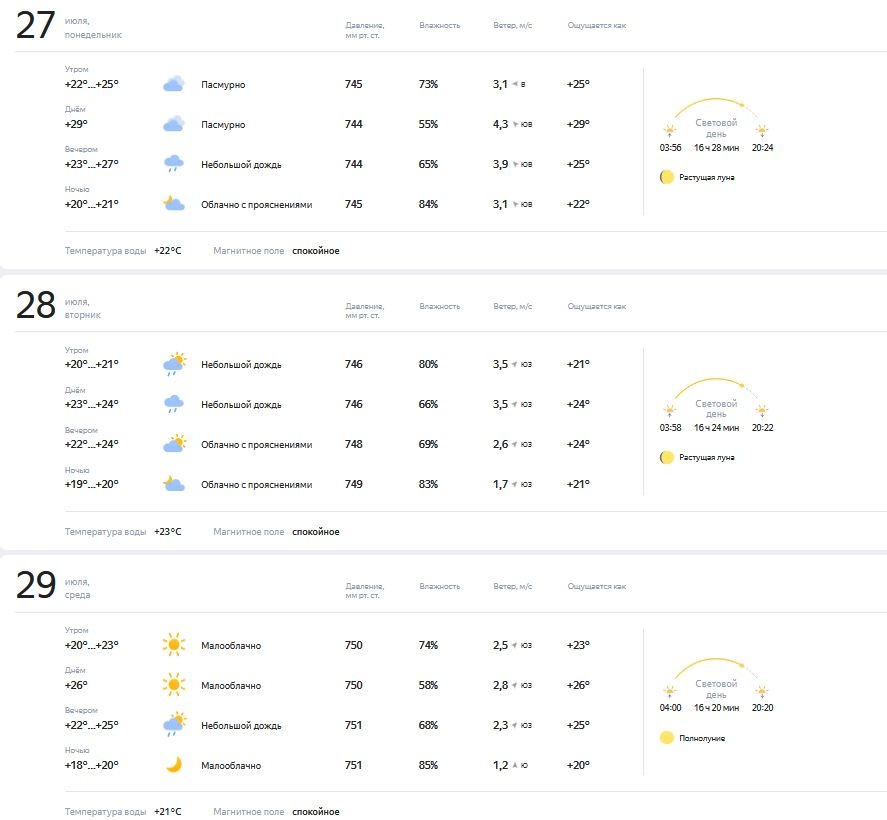Click the rain cloud icon for July 27 evening
Viewport: 887px width, 820px height.
point(174,164)
